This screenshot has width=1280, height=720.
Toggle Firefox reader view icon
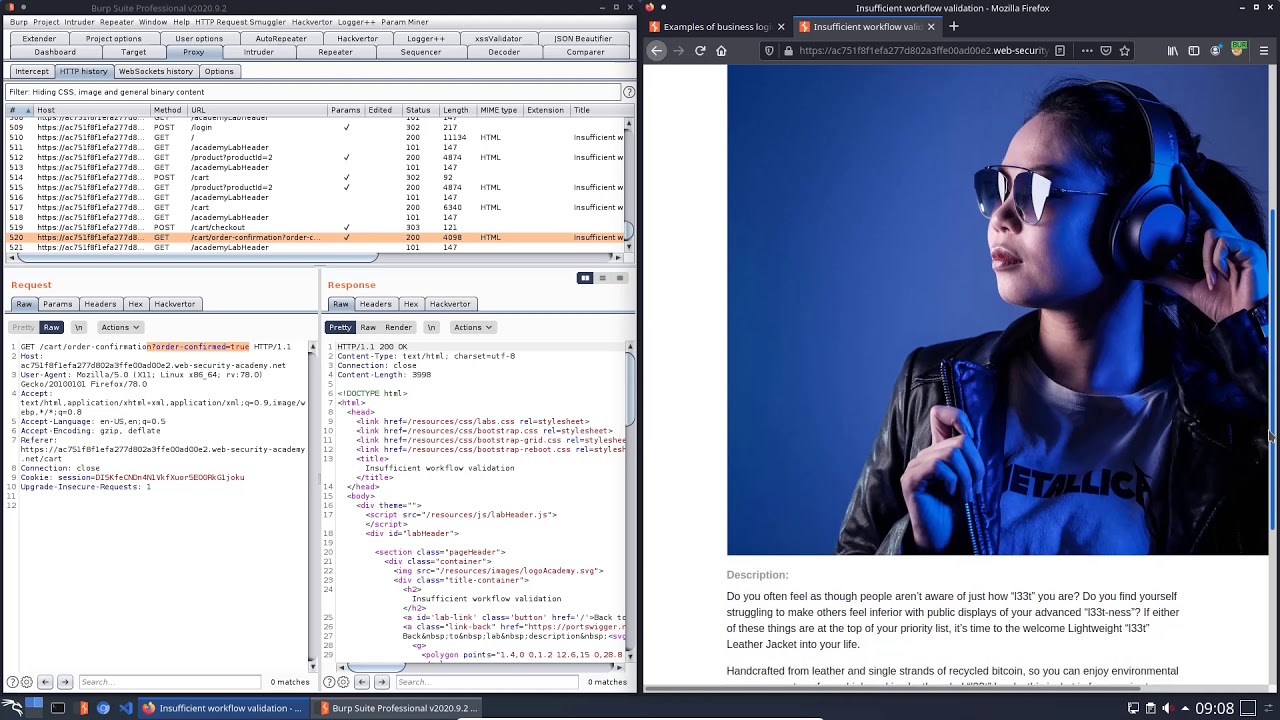click(x=1060, y=50)
